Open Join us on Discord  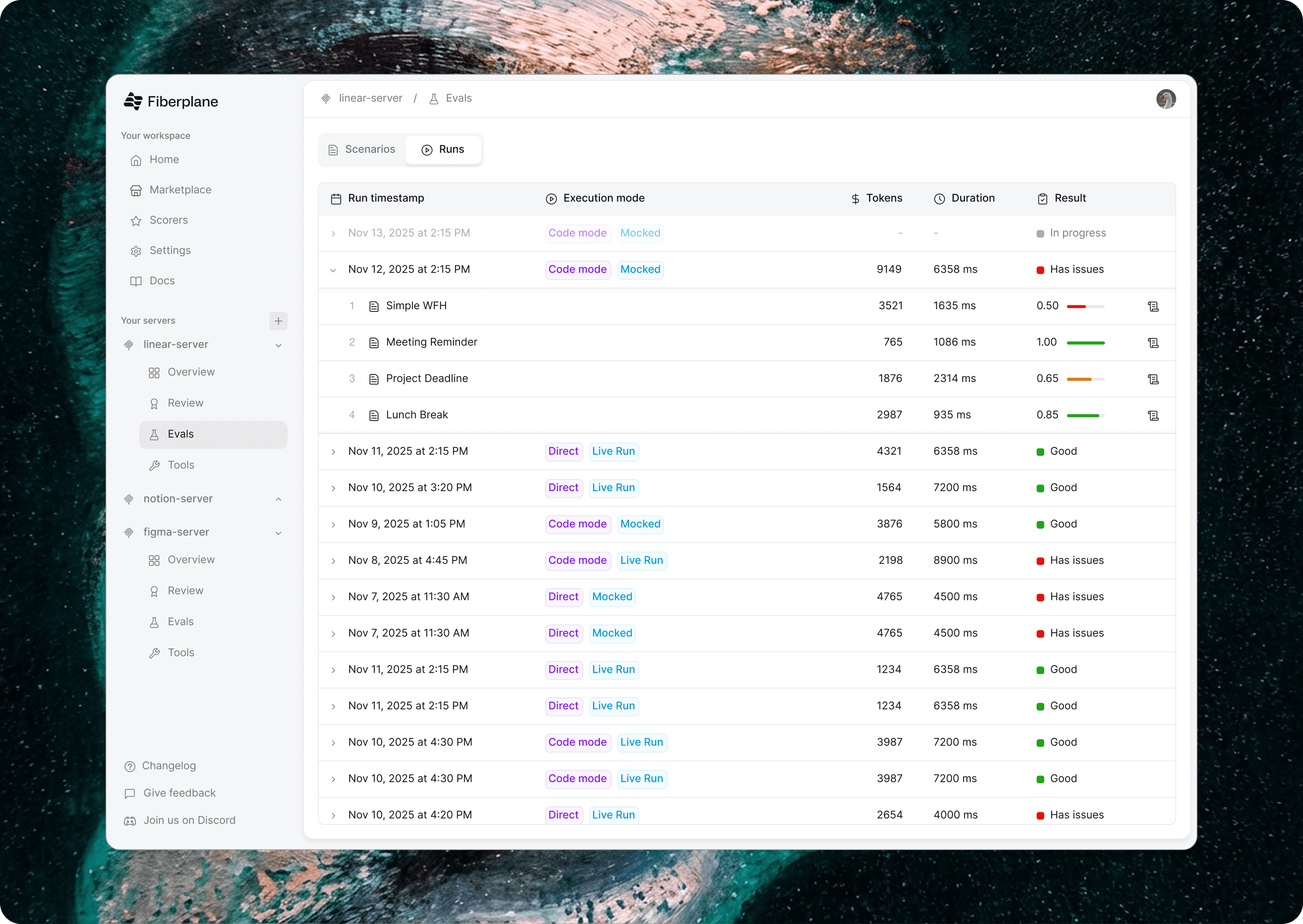(189, 820)
